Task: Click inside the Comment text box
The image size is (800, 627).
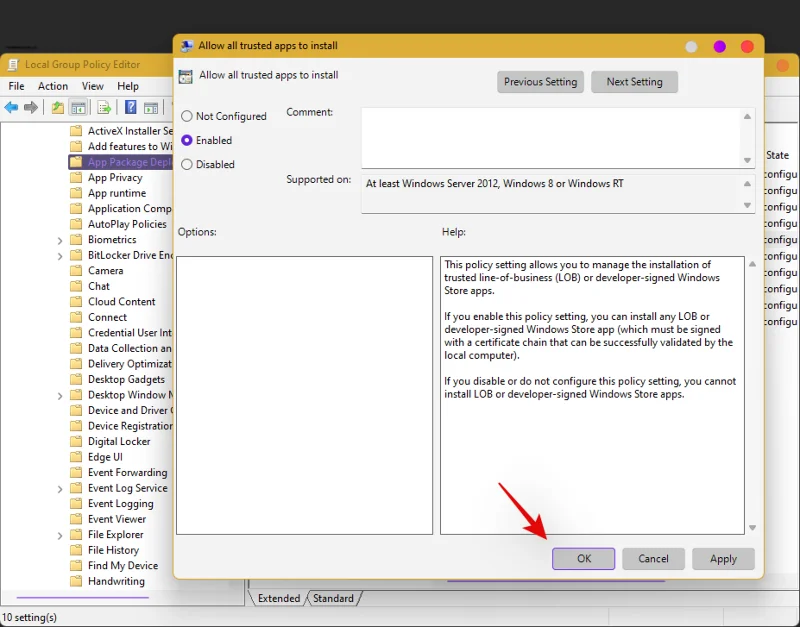Action: click(x=550, y=136)
